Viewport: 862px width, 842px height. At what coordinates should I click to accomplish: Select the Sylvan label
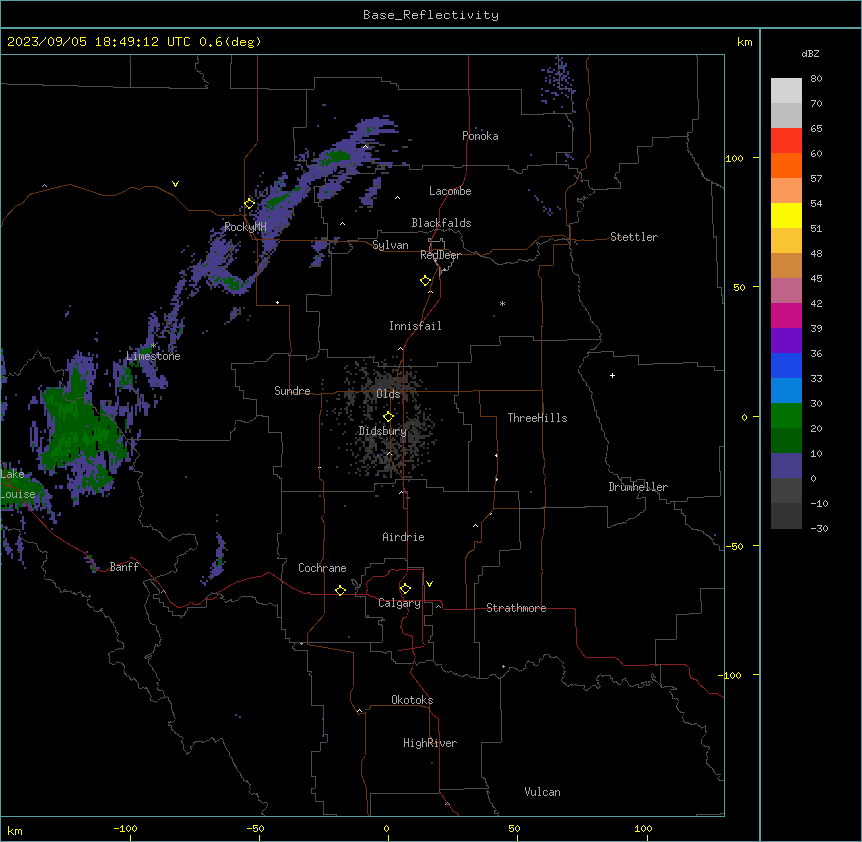pos(390,245)
